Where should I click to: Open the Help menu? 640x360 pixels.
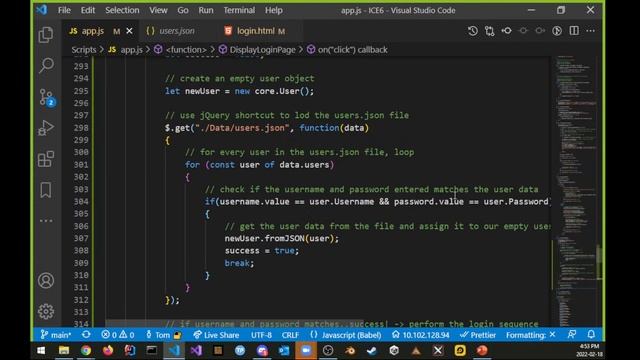pyautogui.click(x=273, y=10)
